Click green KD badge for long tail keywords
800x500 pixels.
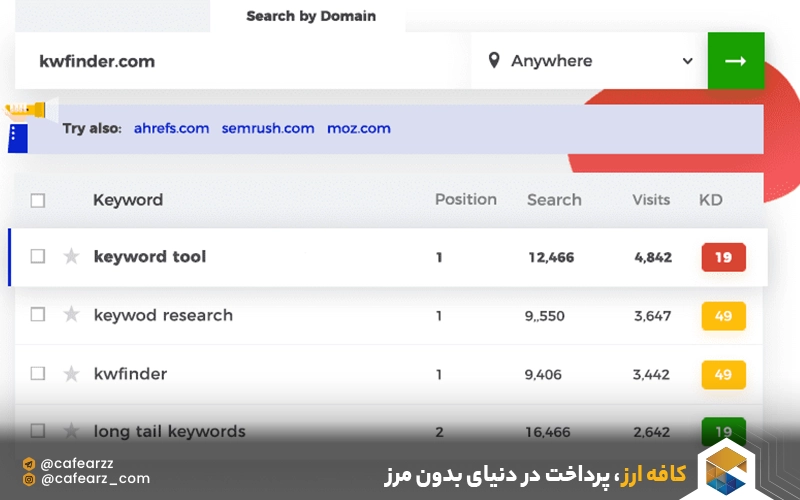point(723,432)
